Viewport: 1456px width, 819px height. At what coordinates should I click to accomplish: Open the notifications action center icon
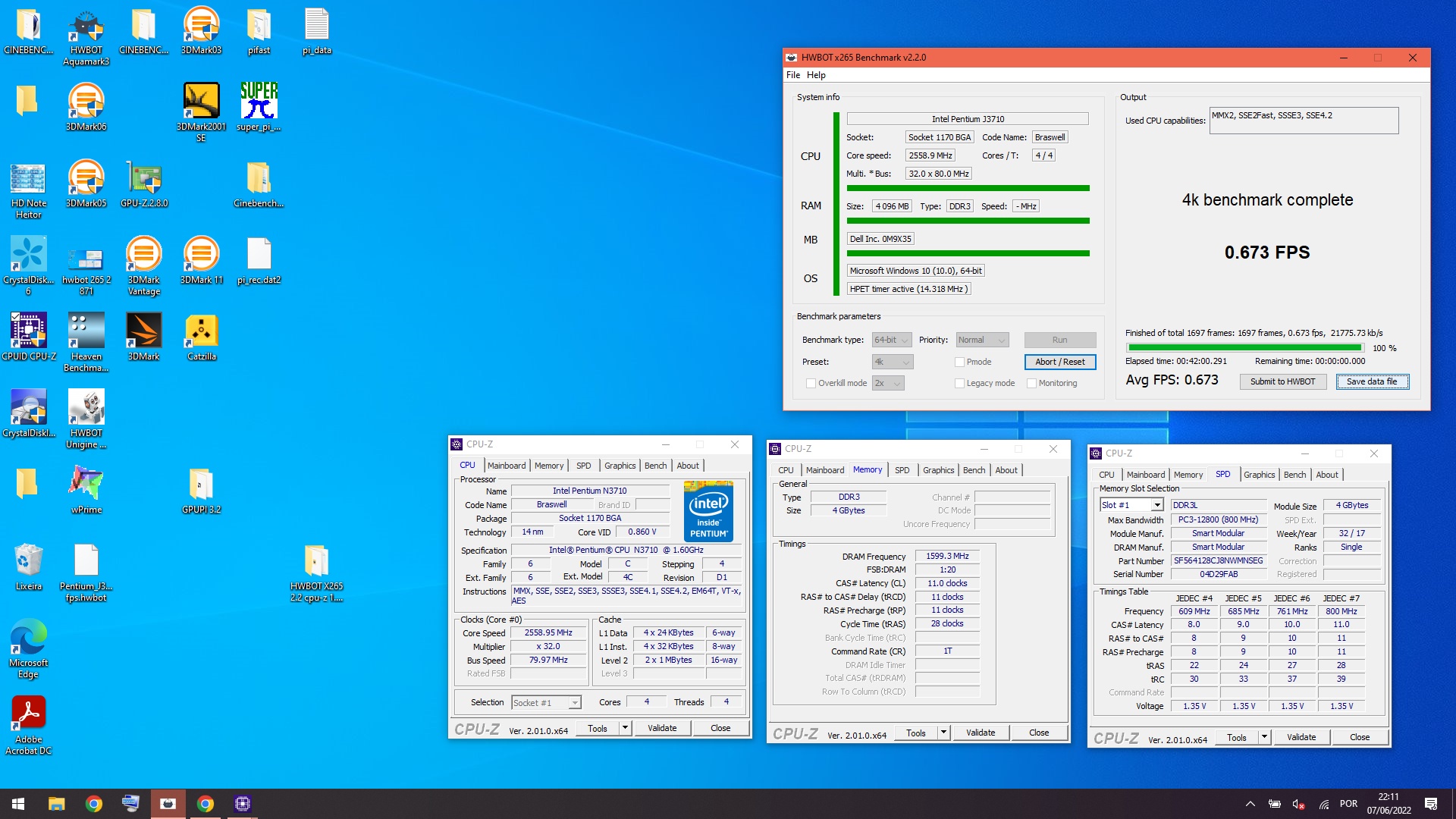tap(1431, 804)
